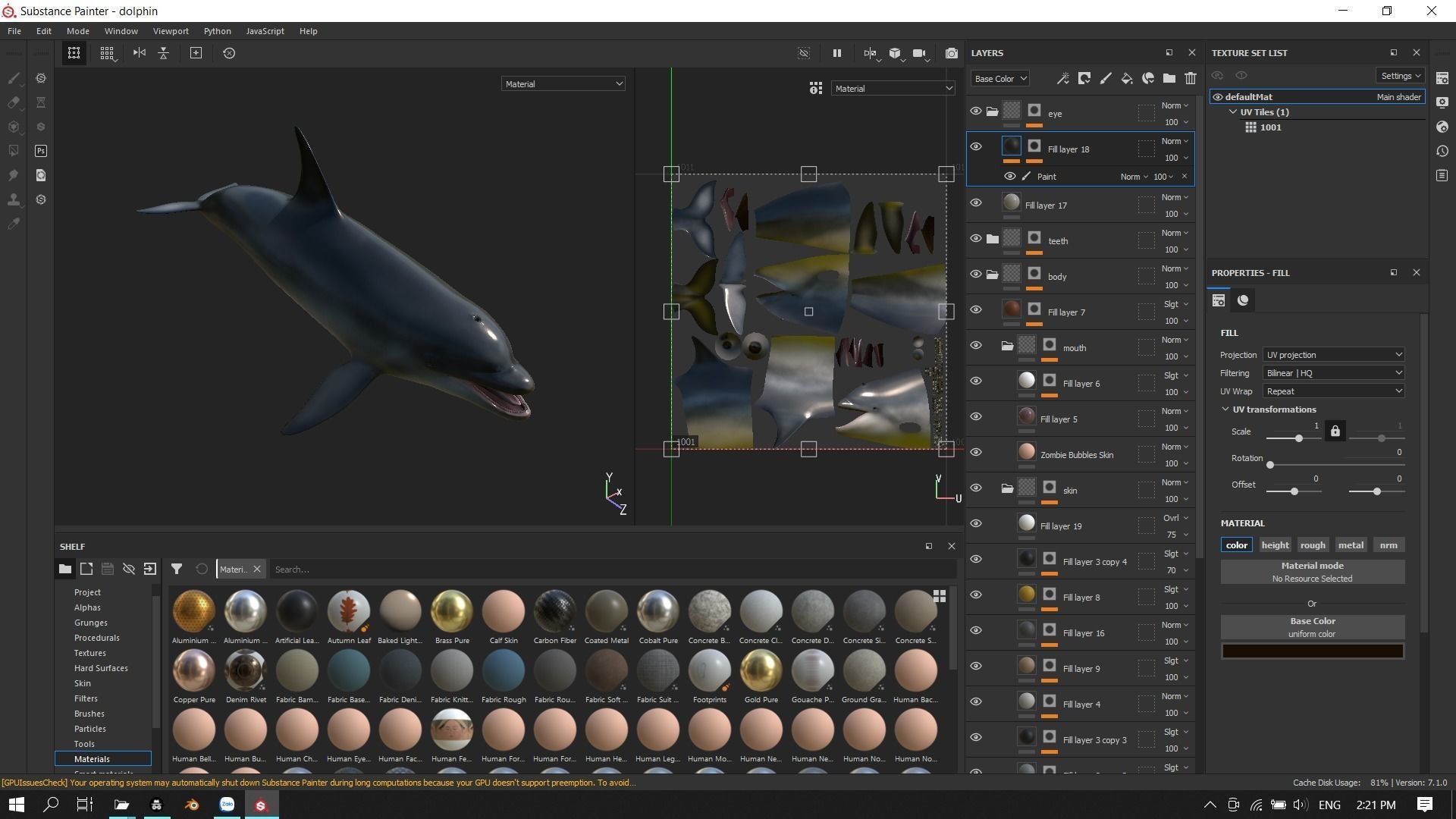Toggle the color channel button
Screen dimensions: 1456x819
[1237, 545]
